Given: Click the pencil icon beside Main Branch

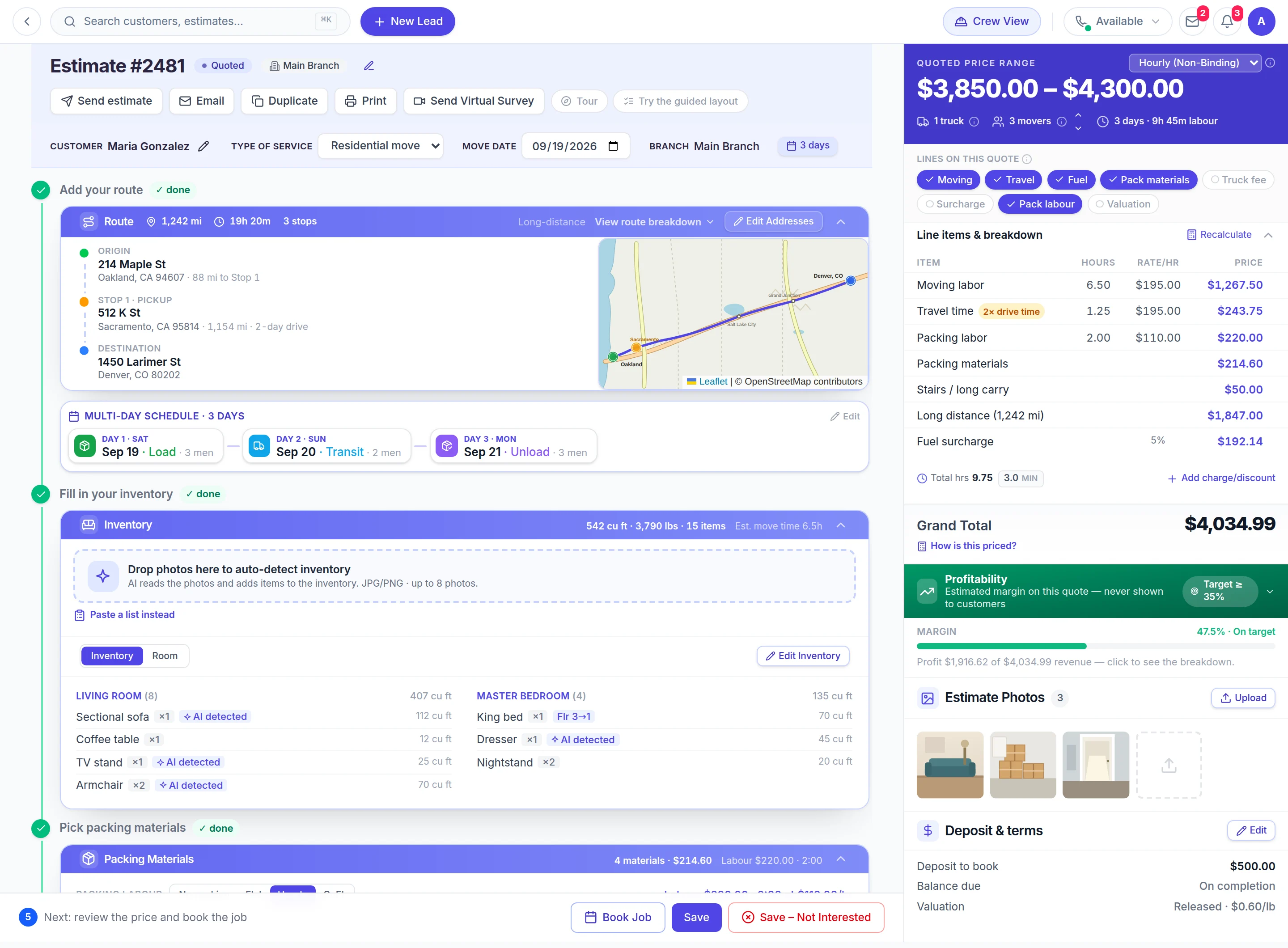Looking at the screenshot, I should click(369, 65).
